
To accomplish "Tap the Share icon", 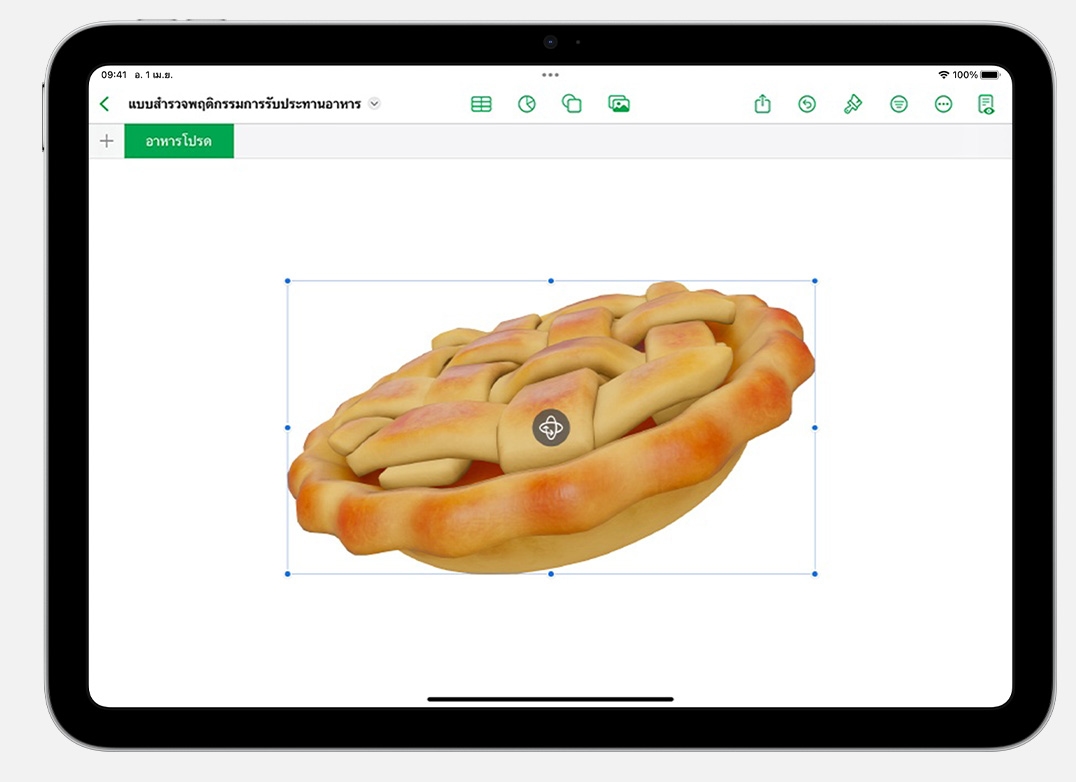I will [762, 104].
